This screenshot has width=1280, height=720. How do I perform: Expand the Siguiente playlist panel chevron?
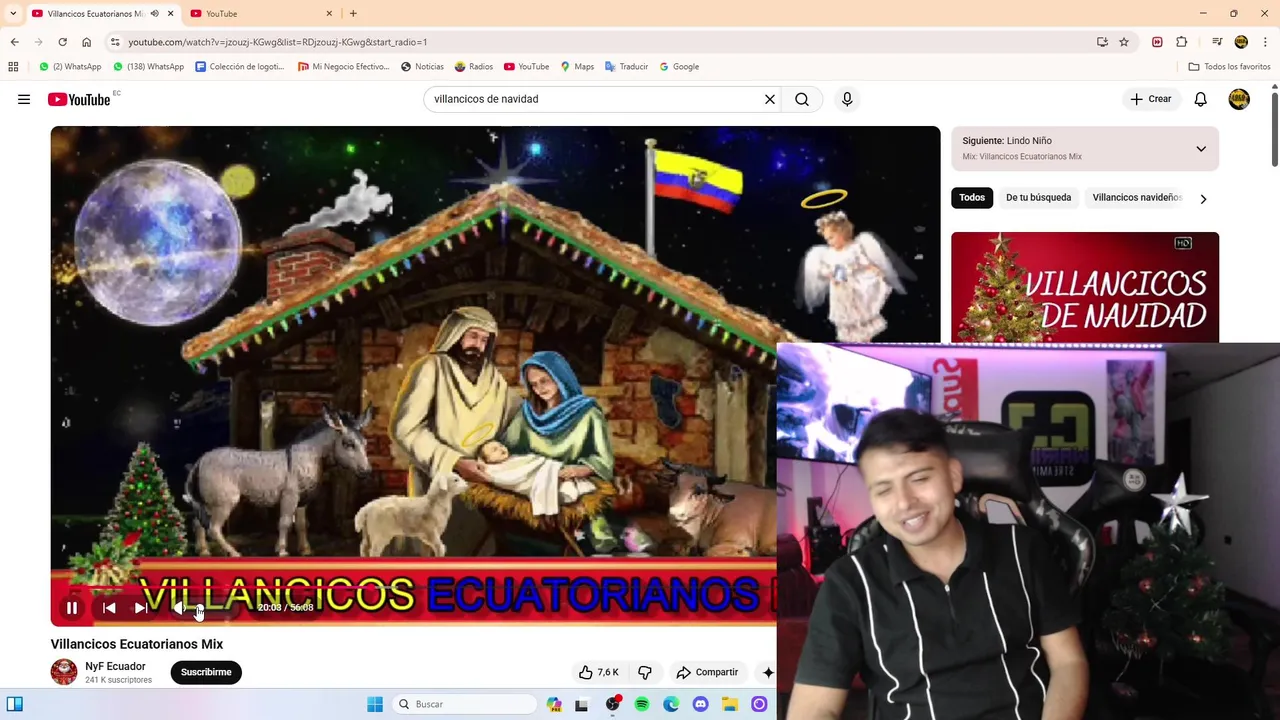(1201, 149)
